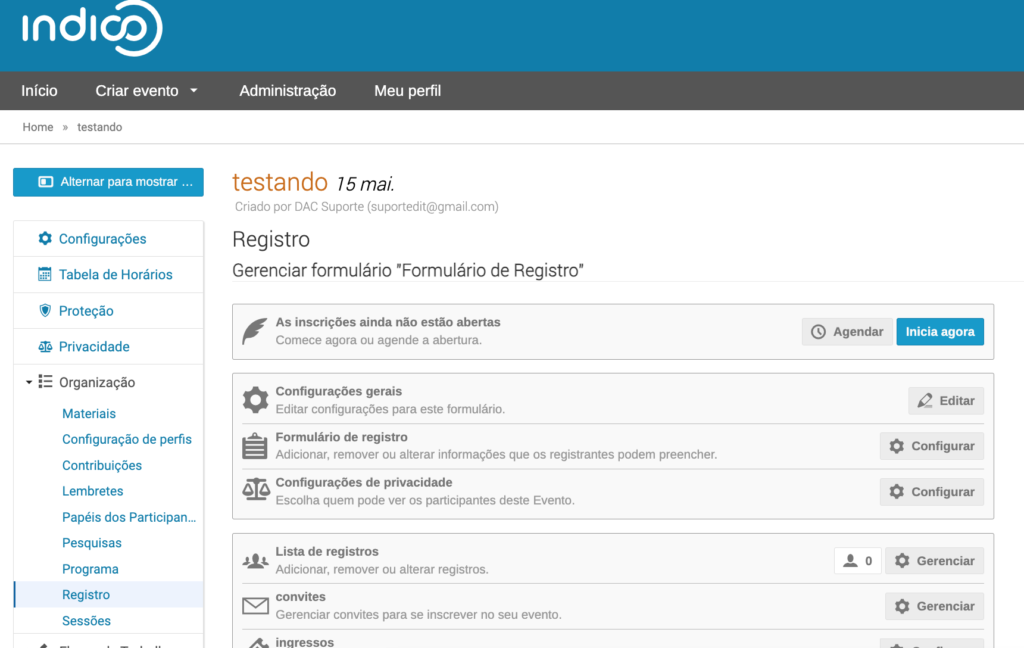1024x648 pixels.
Task: Click the gear icon of Configurações gerais
Action: (x=255, y=400)
